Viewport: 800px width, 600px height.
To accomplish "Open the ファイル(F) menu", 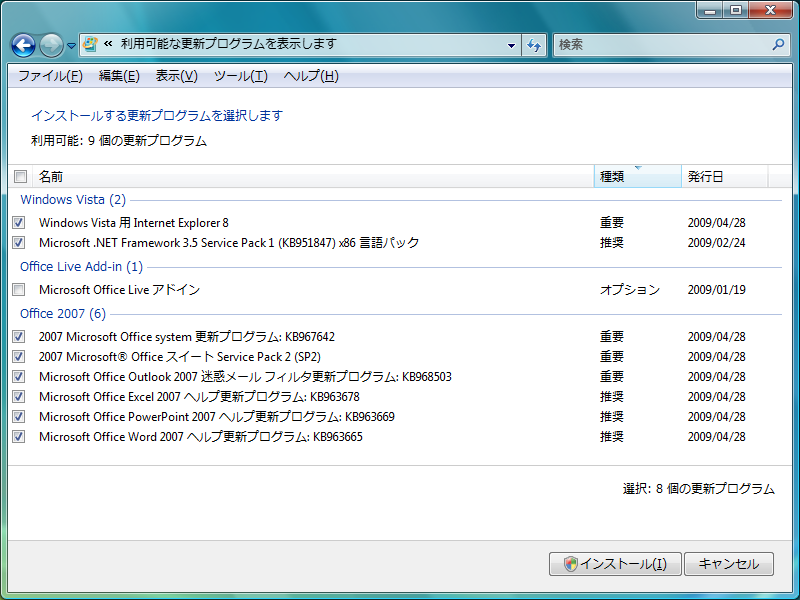I will coord(50,76).
